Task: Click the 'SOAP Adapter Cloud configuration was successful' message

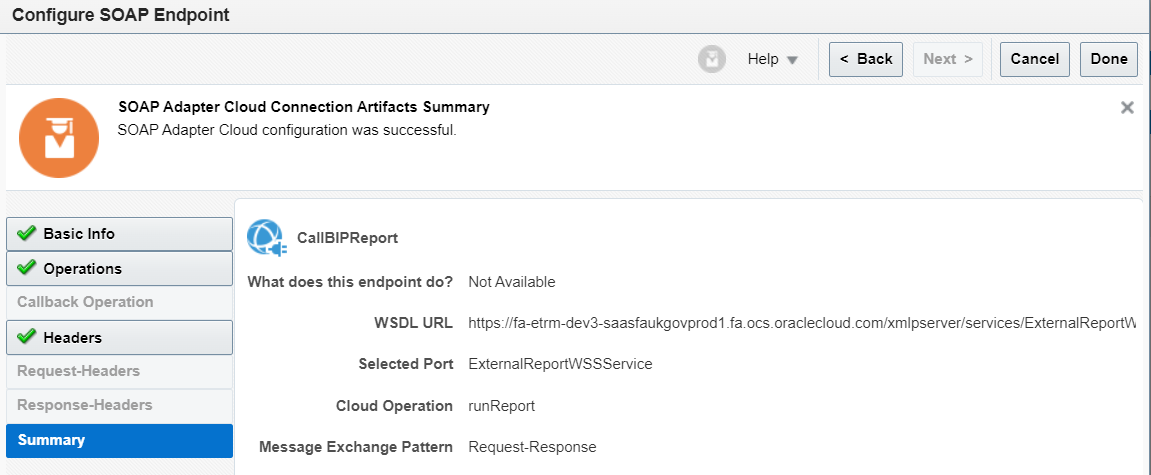Action: [x=287, y=131]
